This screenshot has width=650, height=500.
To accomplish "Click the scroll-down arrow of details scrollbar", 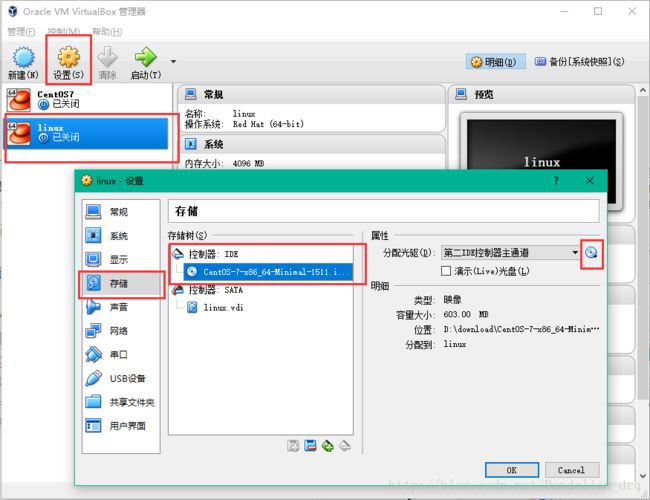I will 643,476.
